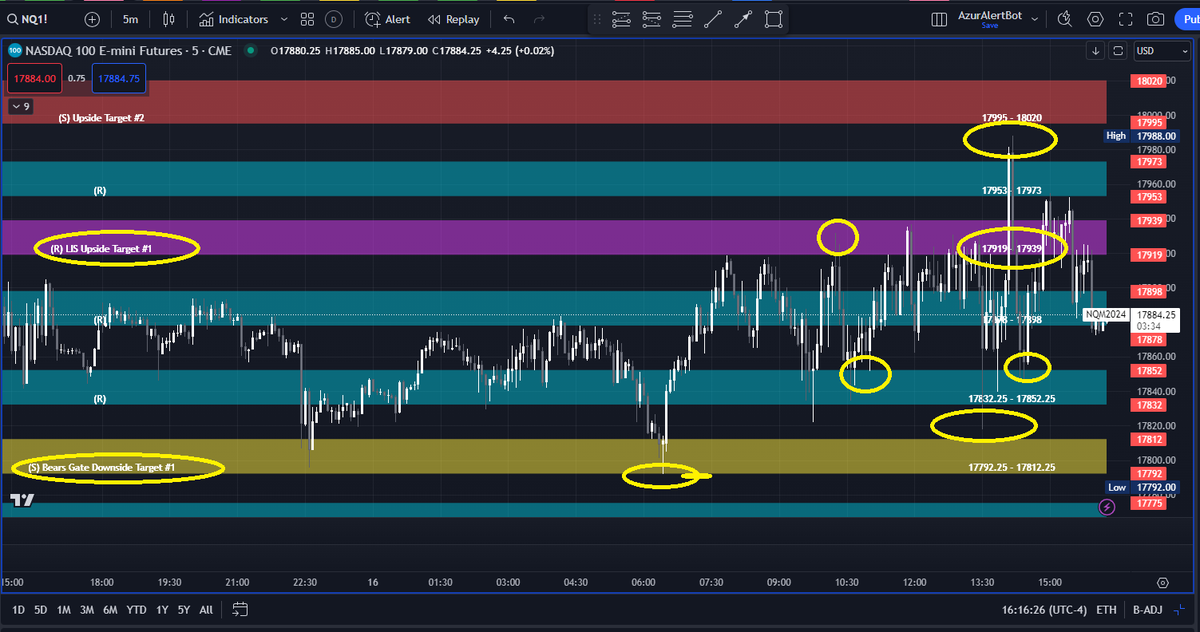Select the first Fib-style tool in favorites bar

621,19
